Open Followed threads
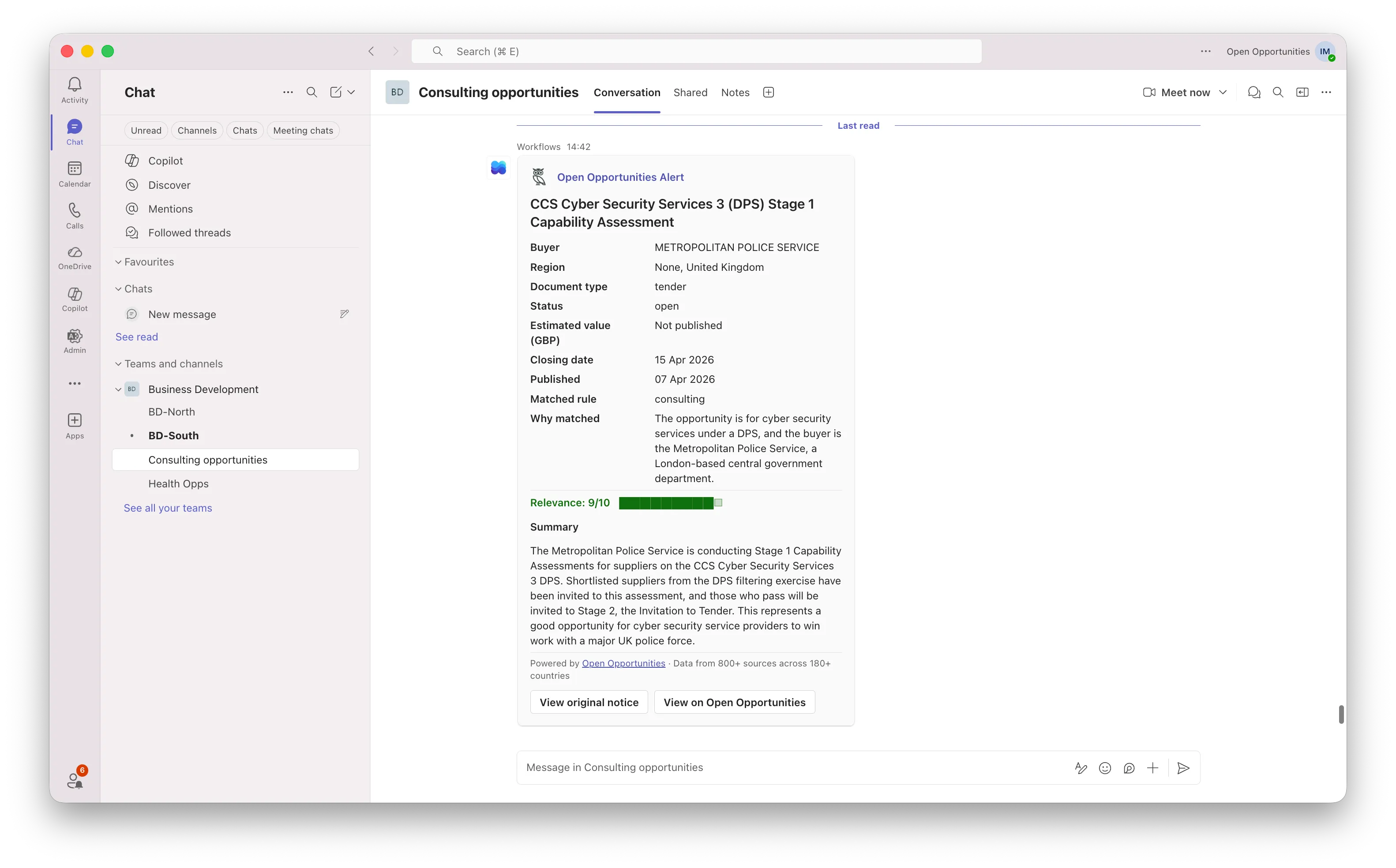 236,232
